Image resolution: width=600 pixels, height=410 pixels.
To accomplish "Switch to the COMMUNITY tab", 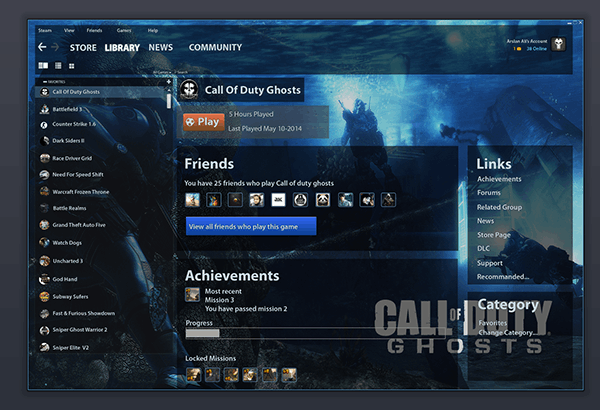I will [x=215, y=47].
